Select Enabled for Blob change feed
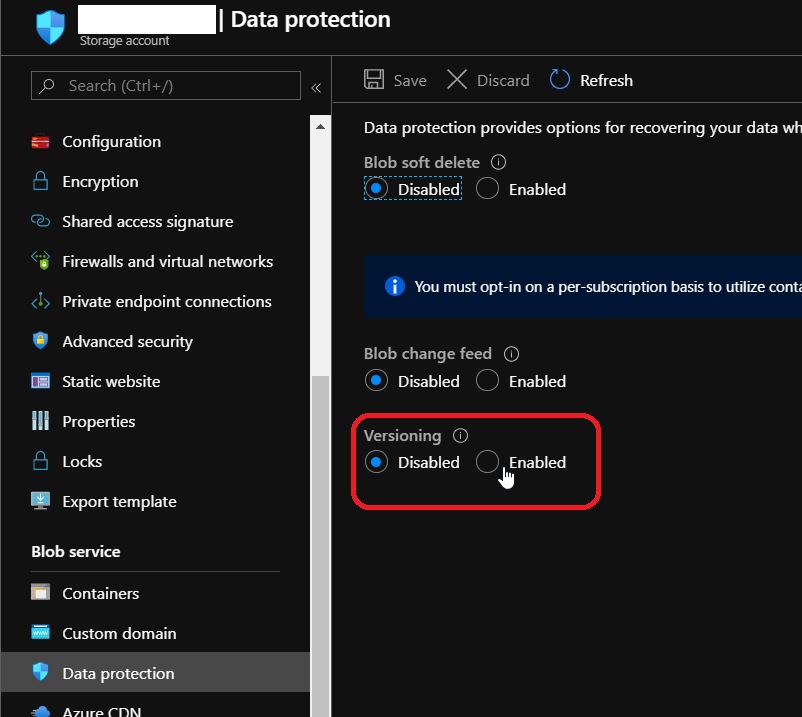 coord(487,381)
